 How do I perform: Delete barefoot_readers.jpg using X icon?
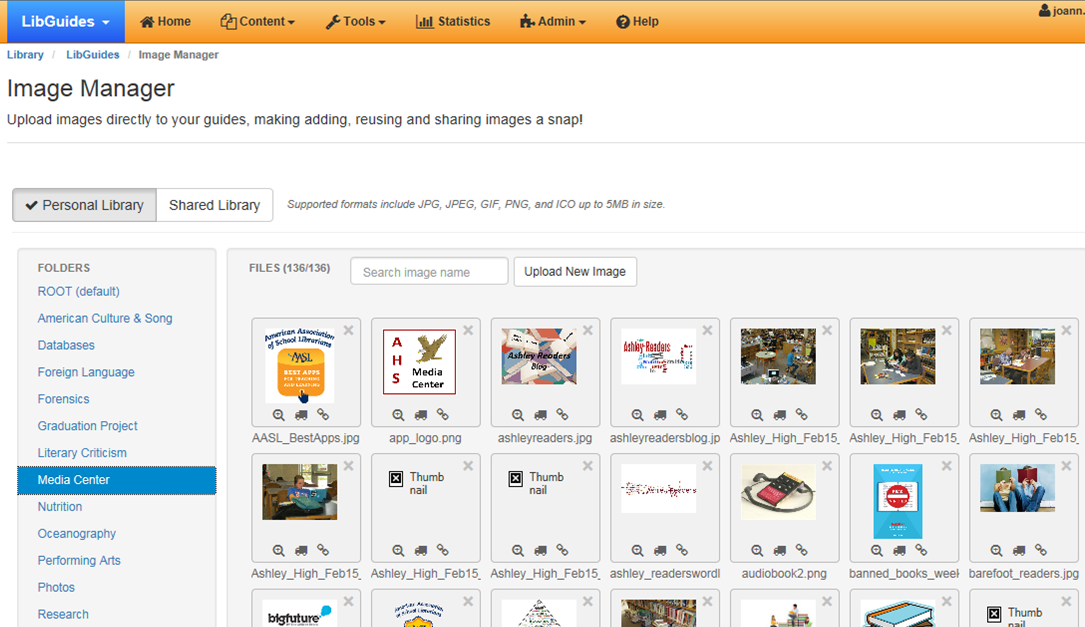(x=1067, y=466)
